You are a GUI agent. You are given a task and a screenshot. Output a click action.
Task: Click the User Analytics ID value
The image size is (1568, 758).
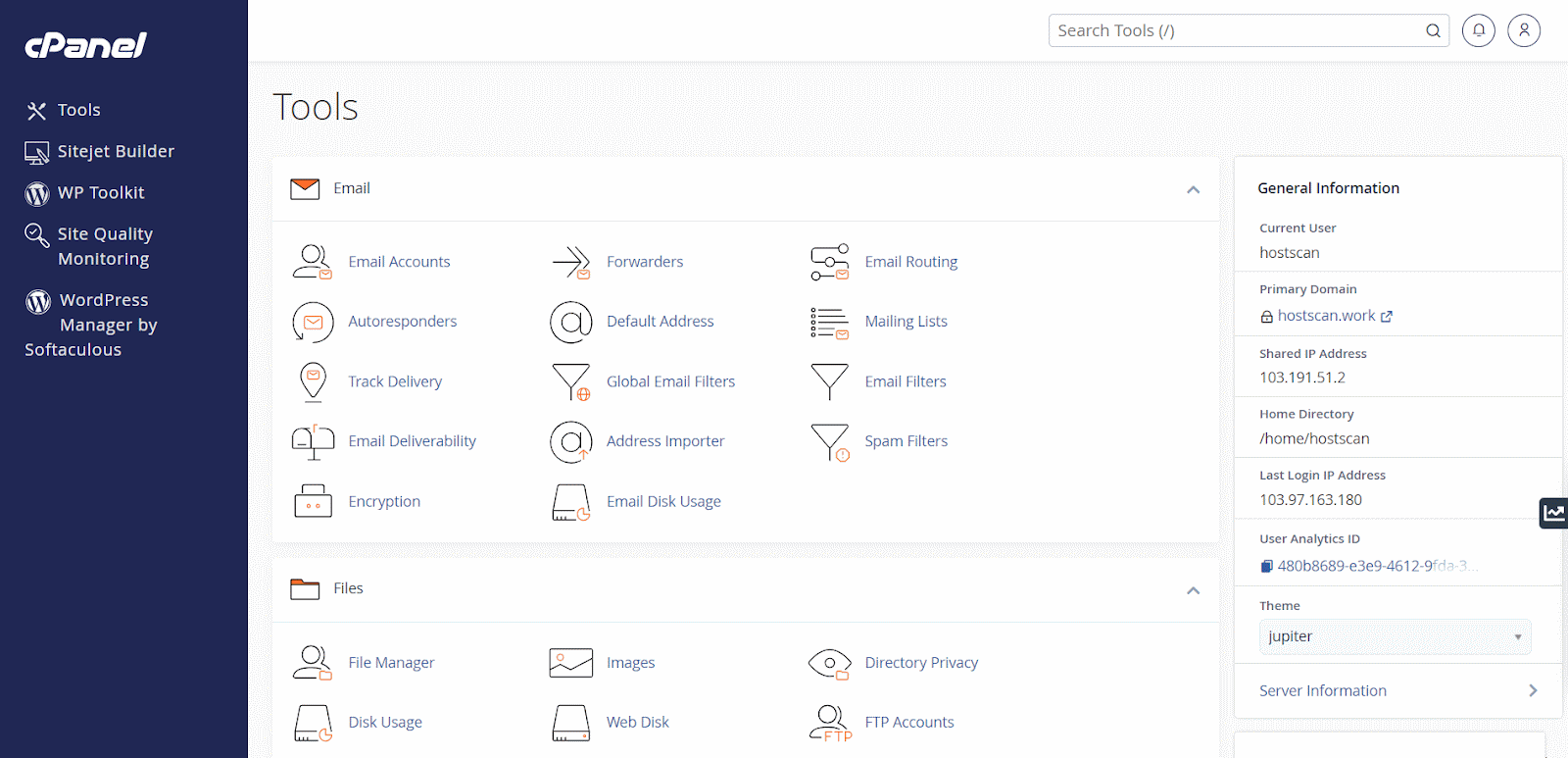[1377, 566]
